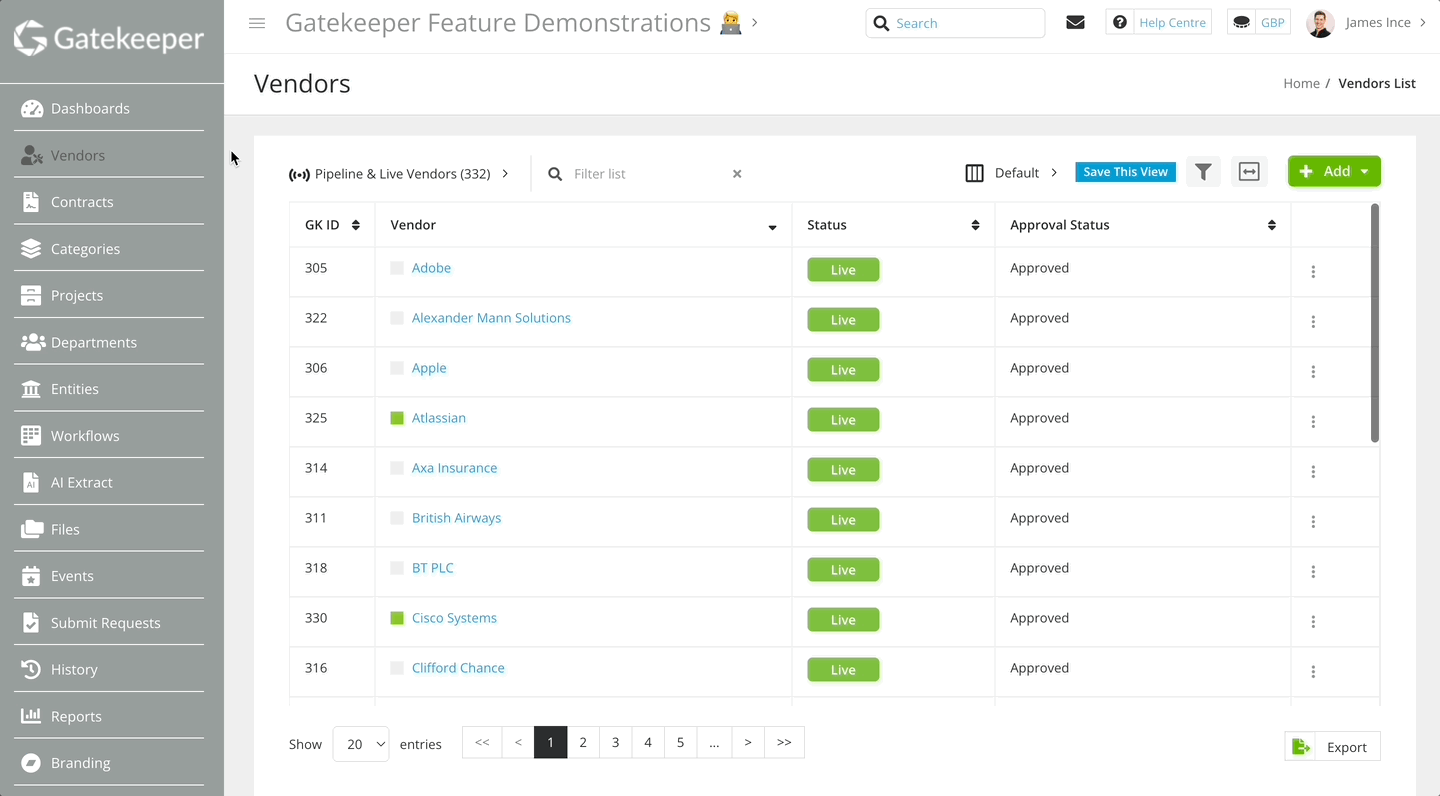Check the checkbox next to Apple

click(x=397, y=369)
